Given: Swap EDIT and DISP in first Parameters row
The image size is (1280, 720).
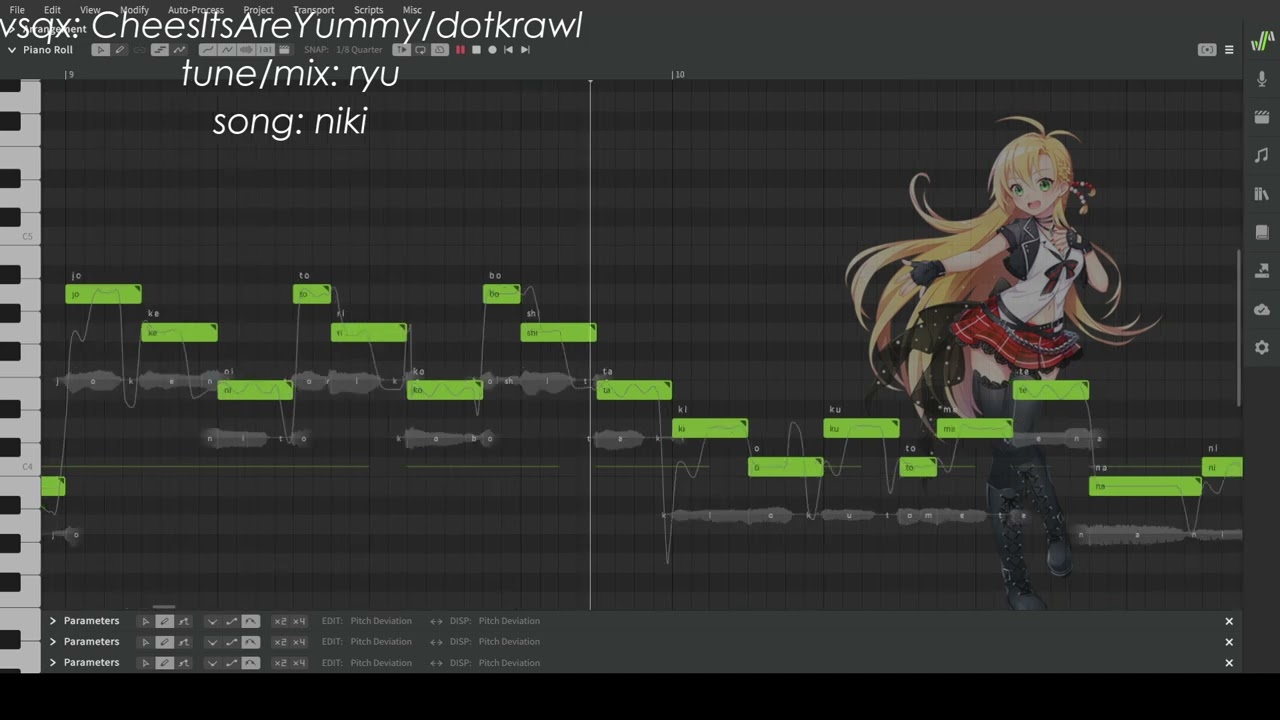Looking at the screenshot, I should tap(436, 621).
